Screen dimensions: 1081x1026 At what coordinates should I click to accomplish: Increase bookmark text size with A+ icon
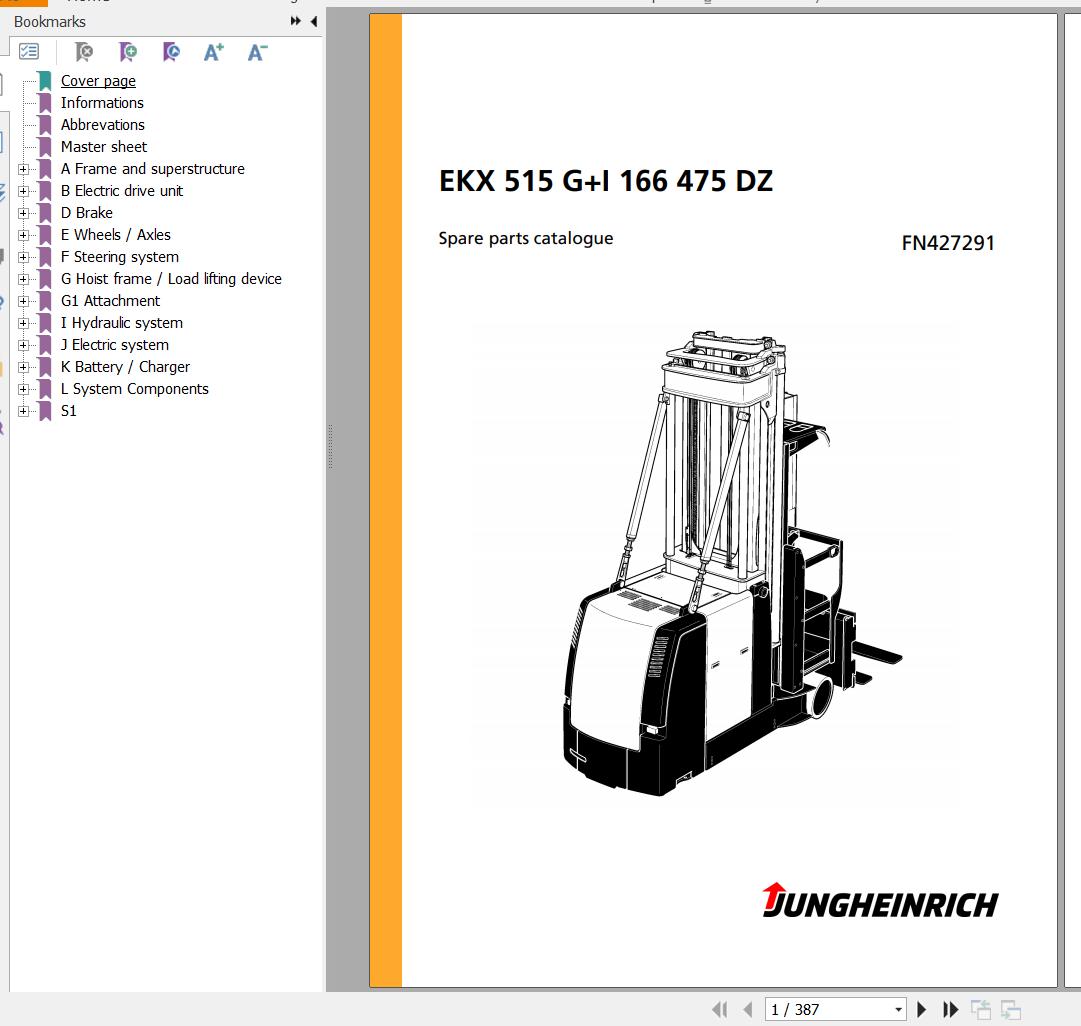click(x=214, y=52)
